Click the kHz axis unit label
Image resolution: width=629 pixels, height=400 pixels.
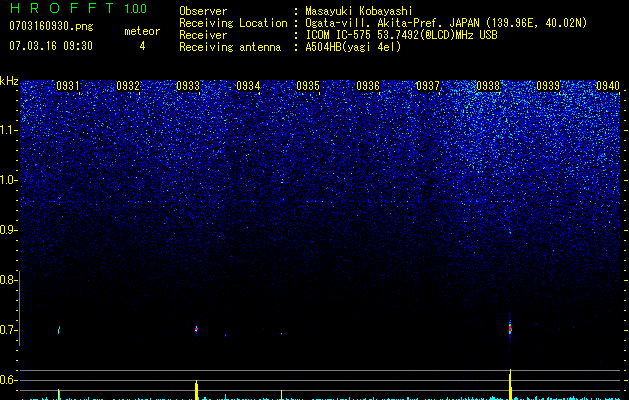click(x=9, y=81)
